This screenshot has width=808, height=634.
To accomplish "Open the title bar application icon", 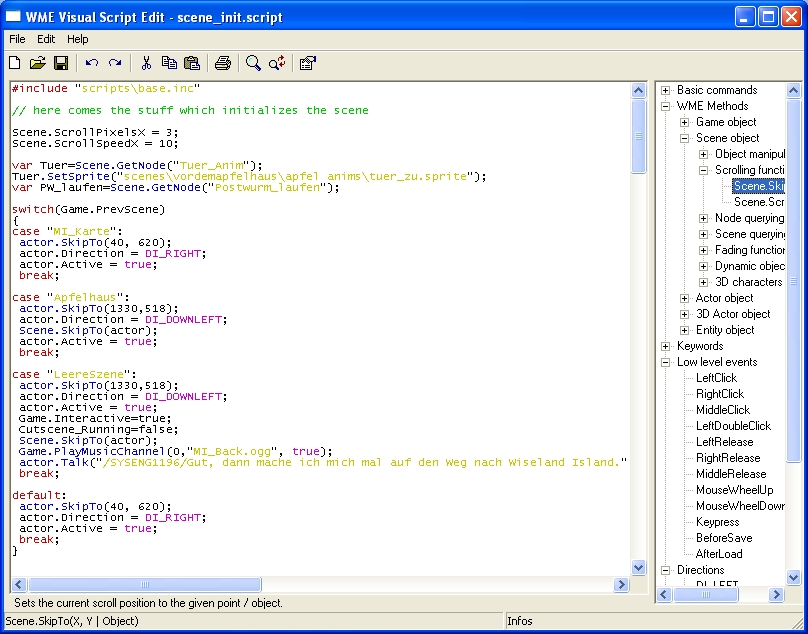I will [13, 17].
